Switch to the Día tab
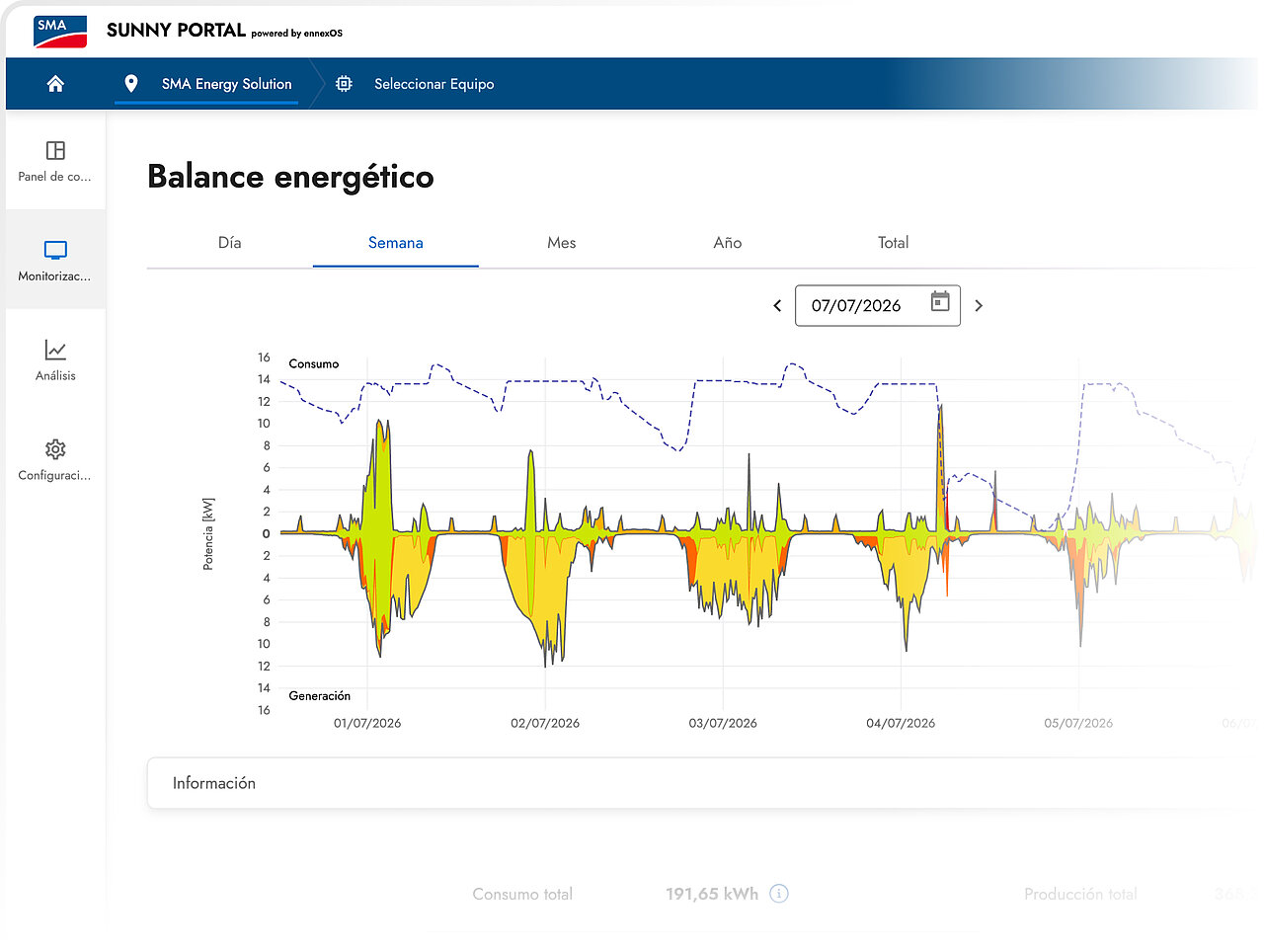 coord(230,243)
